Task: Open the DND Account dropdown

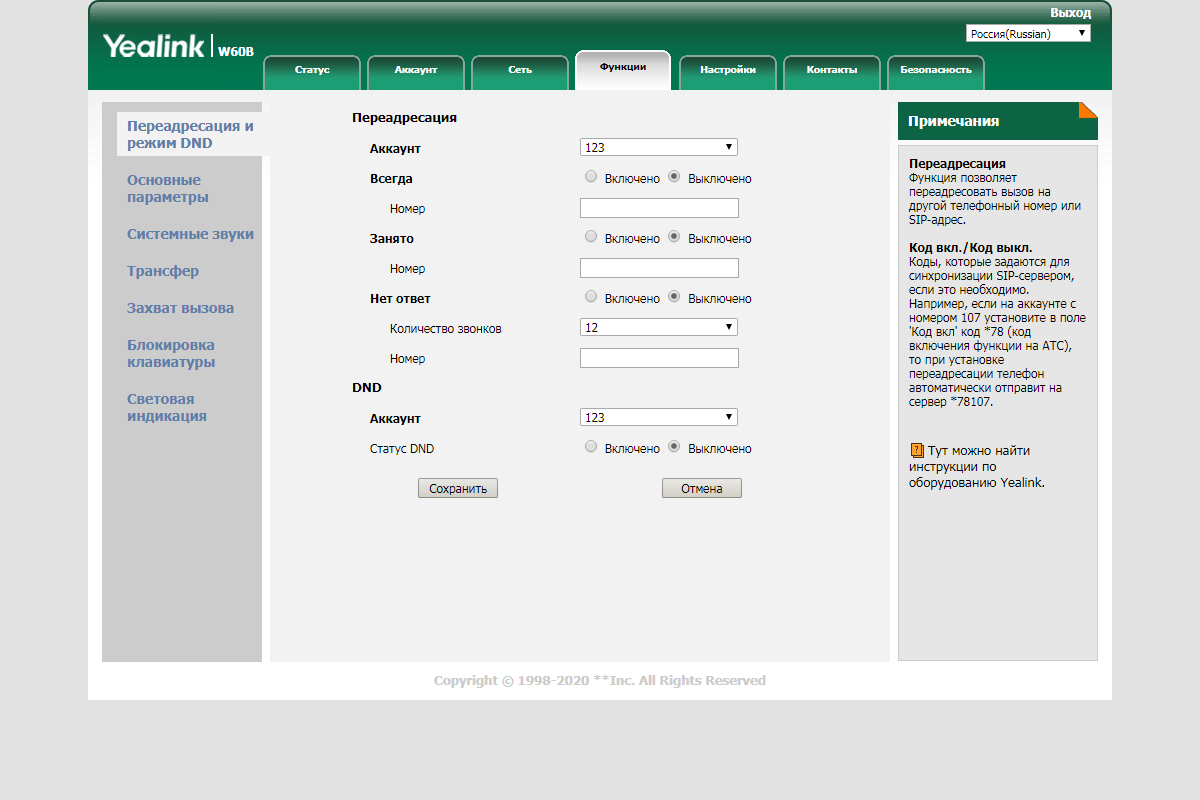Action: [x=658, y=417]
